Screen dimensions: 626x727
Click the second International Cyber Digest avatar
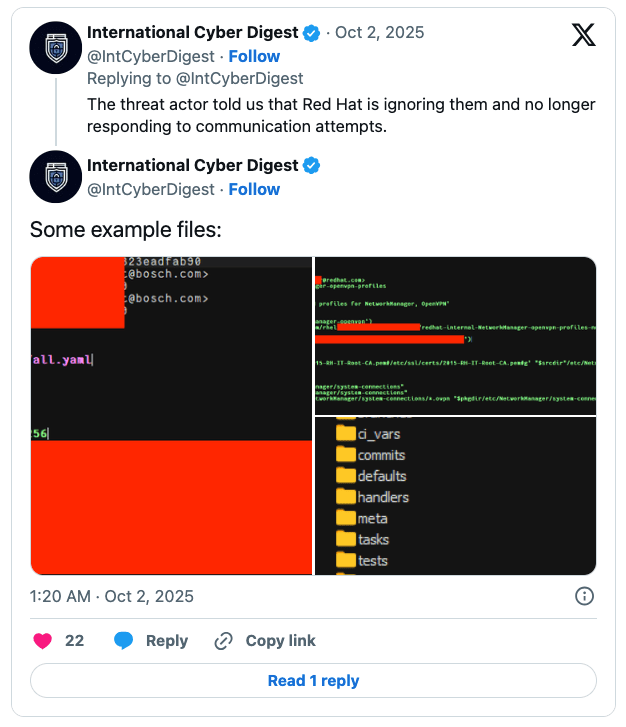click(x=56, y=177)
